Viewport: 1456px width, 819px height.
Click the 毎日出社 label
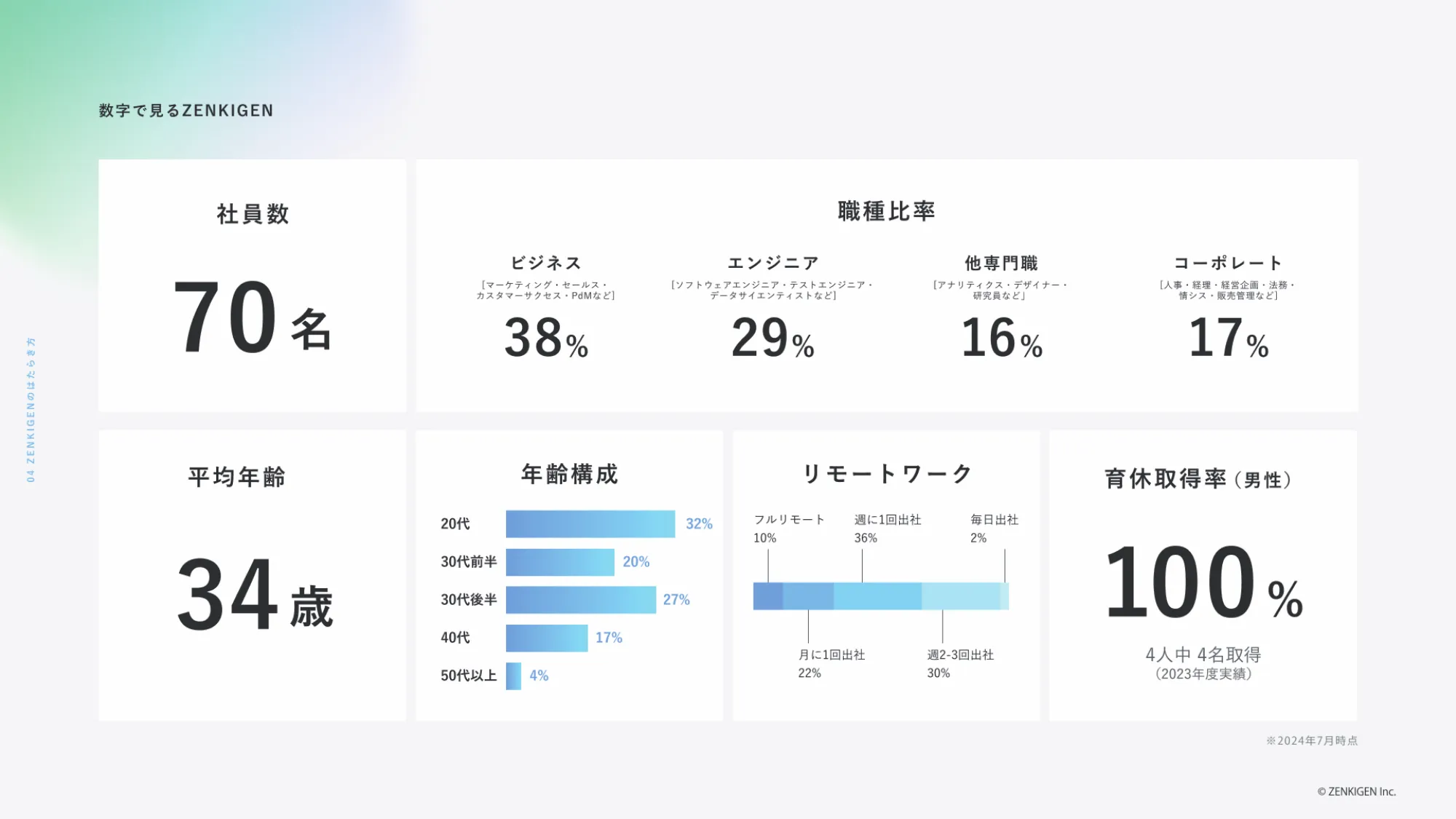[x=994, y=520]
